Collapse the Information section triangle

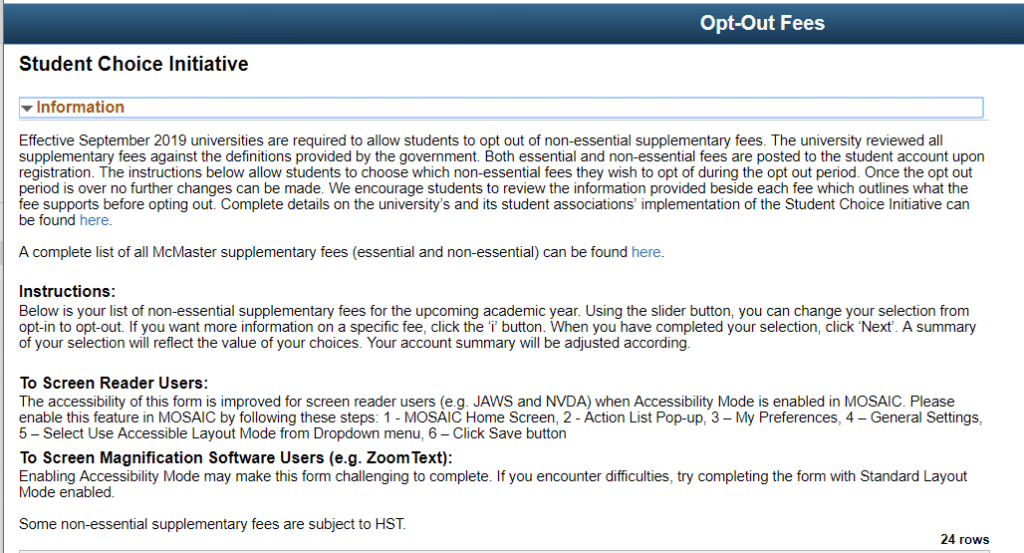point(27,108)
